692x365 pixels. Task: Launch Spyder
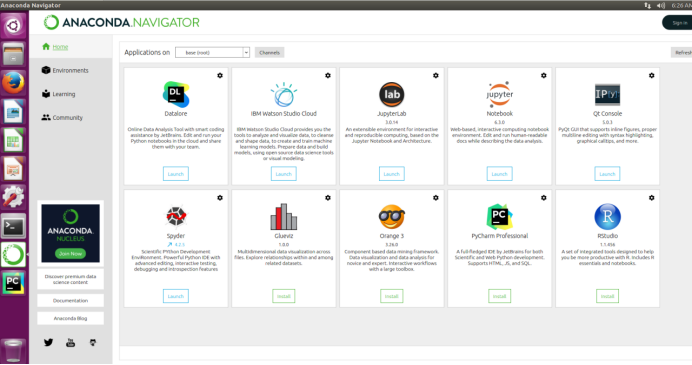176,296
